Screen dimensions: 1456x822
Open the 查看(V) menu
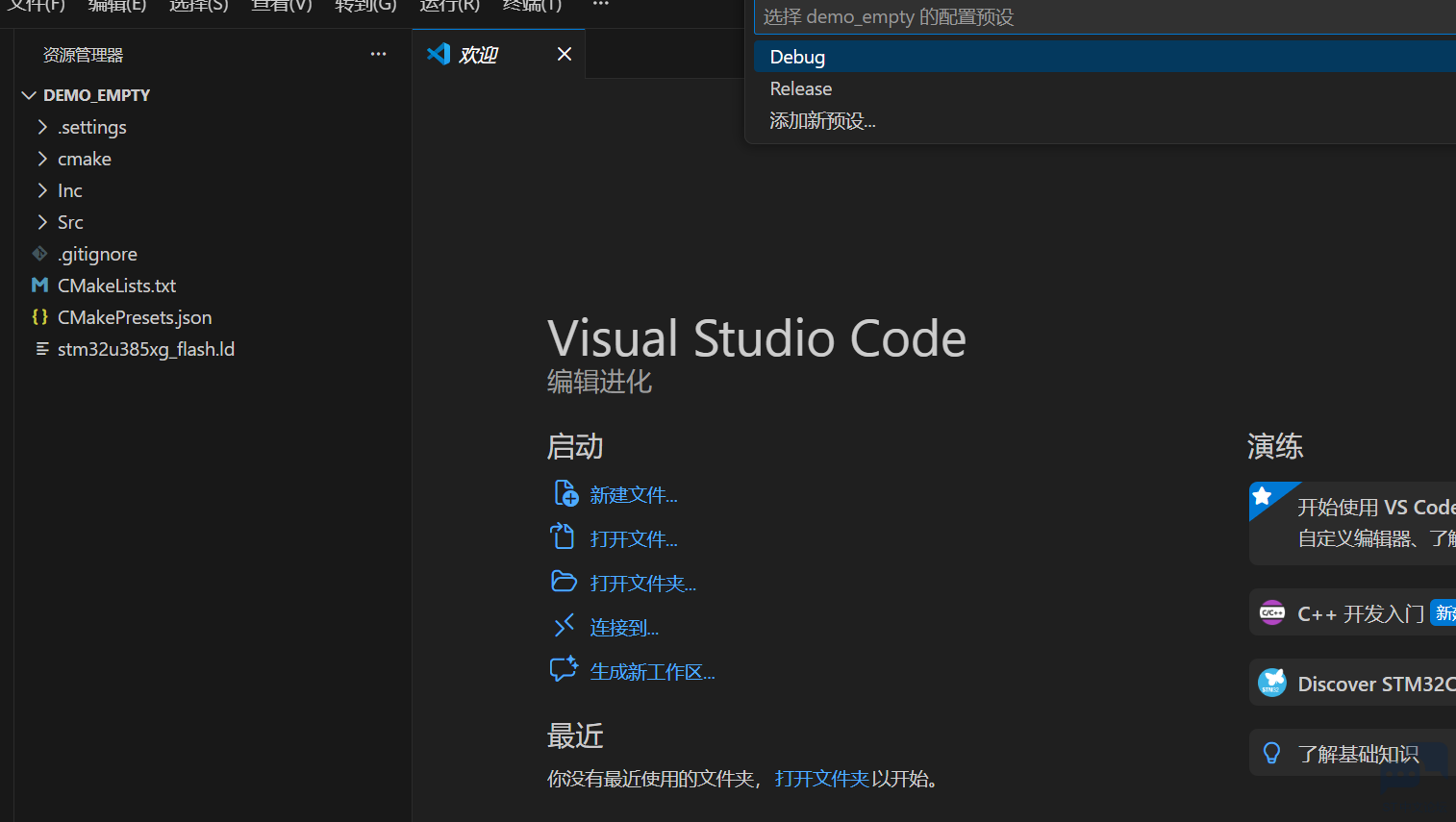[282, 5]
